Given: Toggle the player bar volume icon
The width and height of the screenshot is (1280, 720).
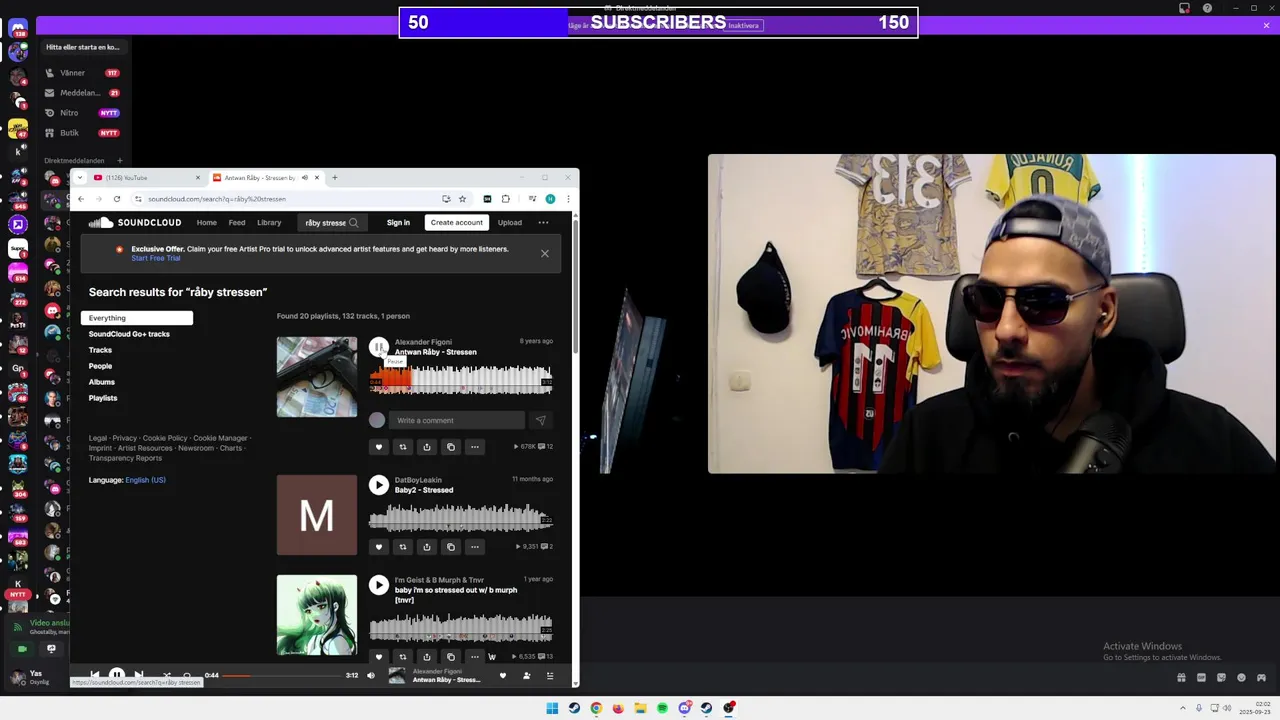Looking at the screenshot, I should [371, 675].
